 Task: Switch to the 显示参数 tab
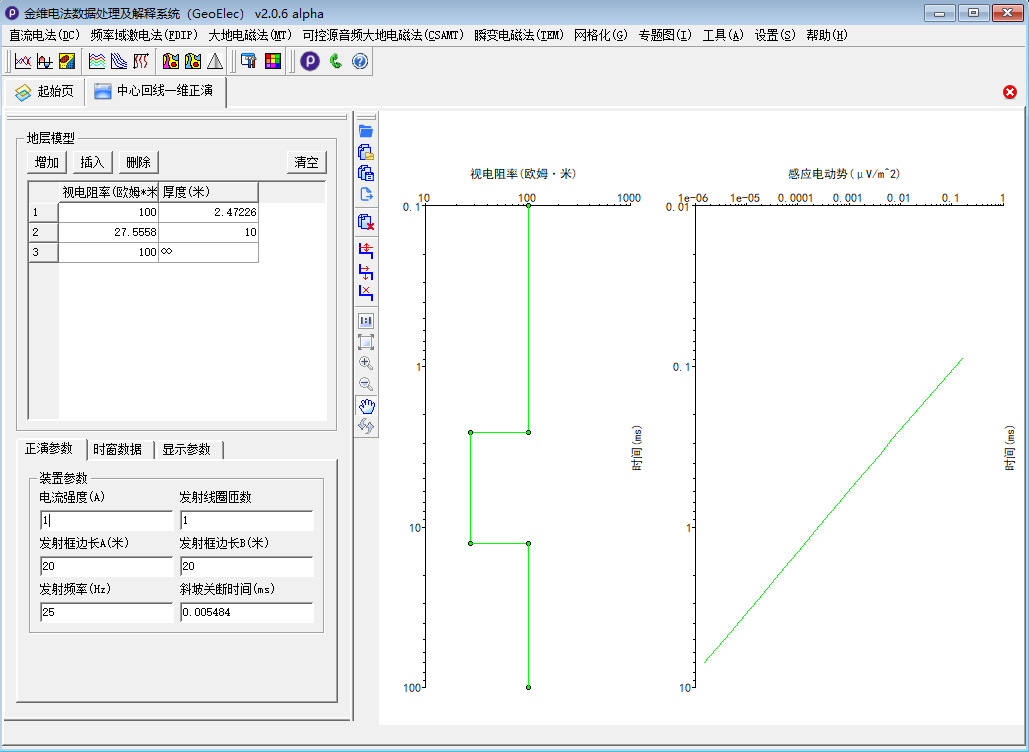pos(187,449)
